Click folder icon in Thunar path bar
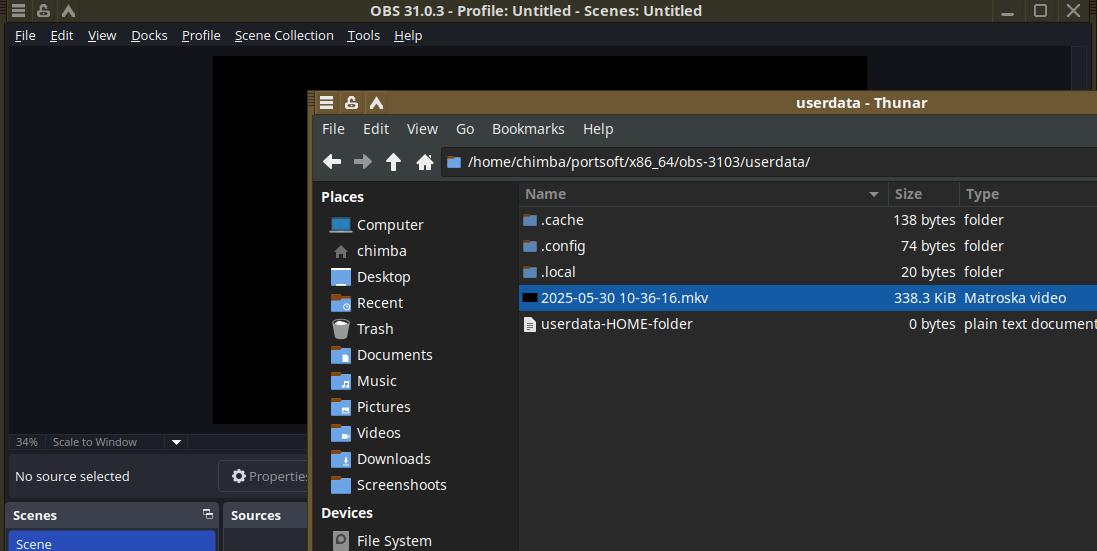Screen dimensions: 1097x551 [x=454, y=162]
